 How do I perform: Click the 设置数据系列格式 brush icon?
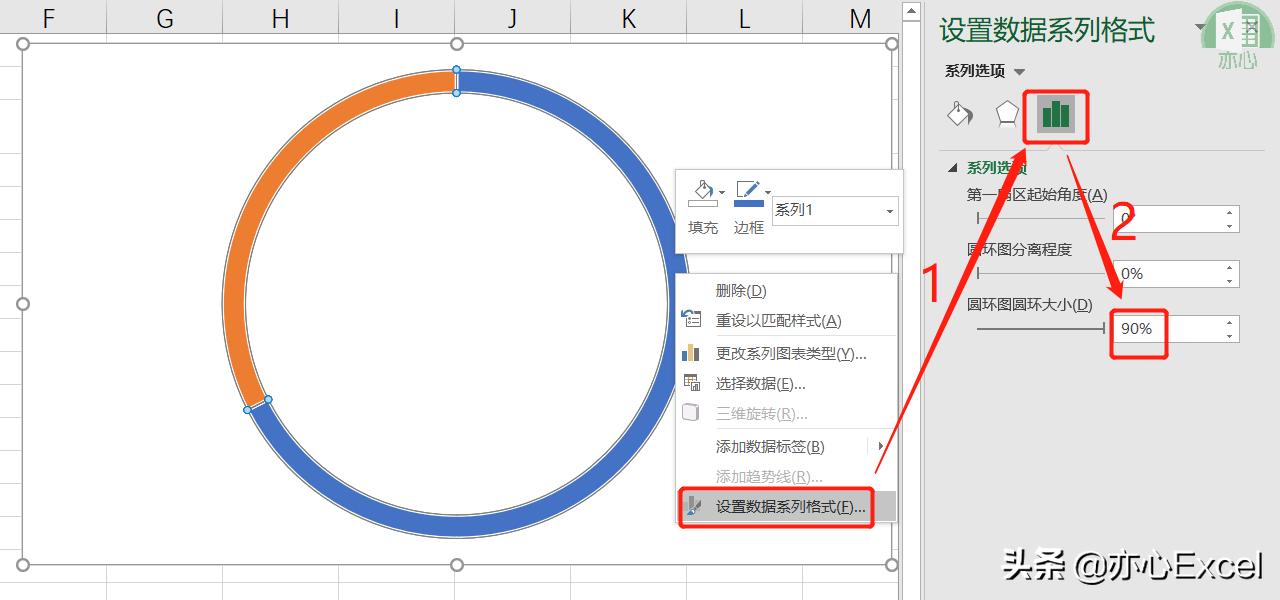click(x=694, y=507)
